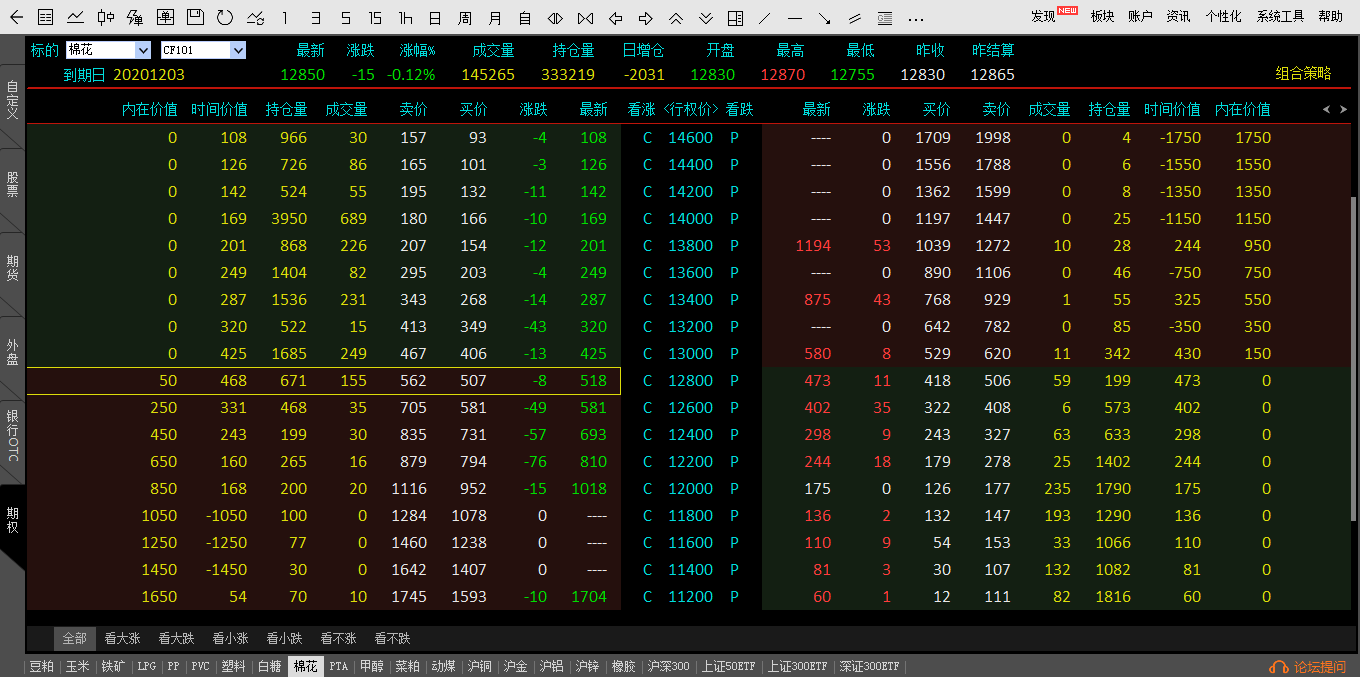Viewport: 1360px width, 677px height.
Task: Click the save disk icon
Action: tap(196, 17)
